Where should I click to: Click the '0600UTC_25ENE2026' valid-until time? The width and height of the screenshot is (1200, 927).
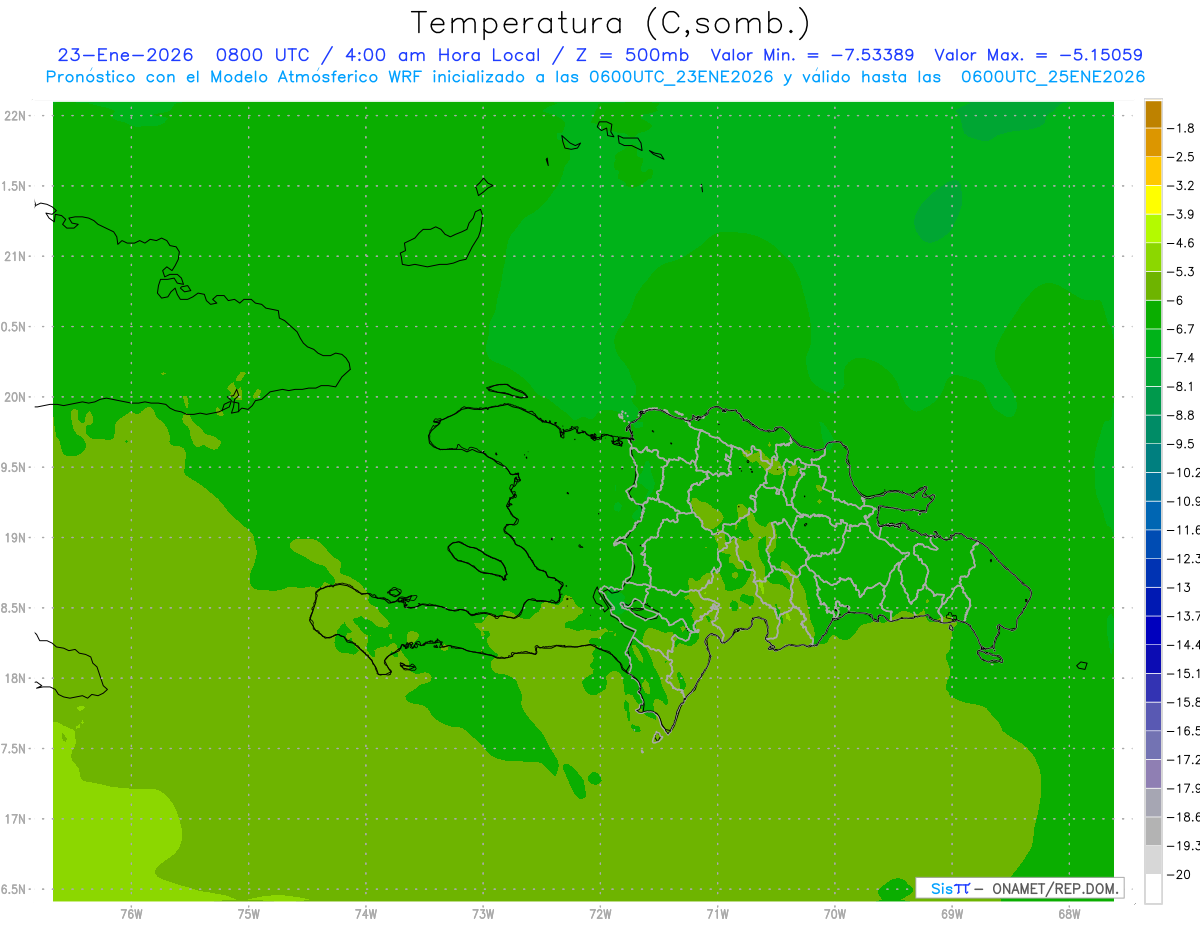[x=1053, y=77]
